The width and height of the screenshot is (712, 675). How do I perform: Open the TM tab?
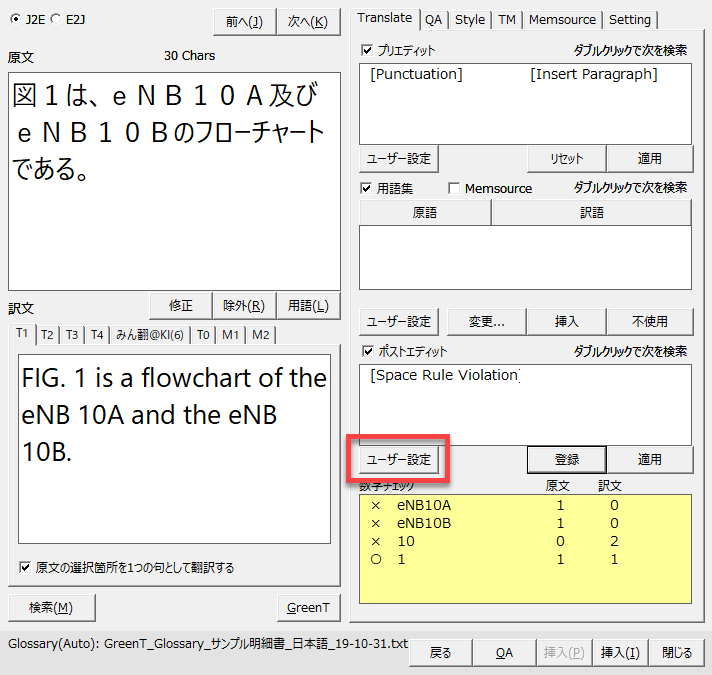(x=507, y=19)
